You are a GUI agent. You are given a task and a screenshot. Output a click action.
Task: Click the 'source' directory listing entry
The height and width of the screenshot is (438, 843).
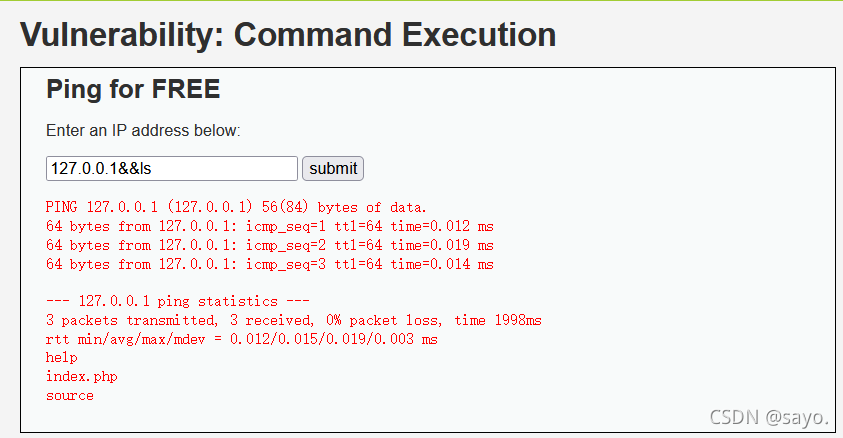[70, 396]
